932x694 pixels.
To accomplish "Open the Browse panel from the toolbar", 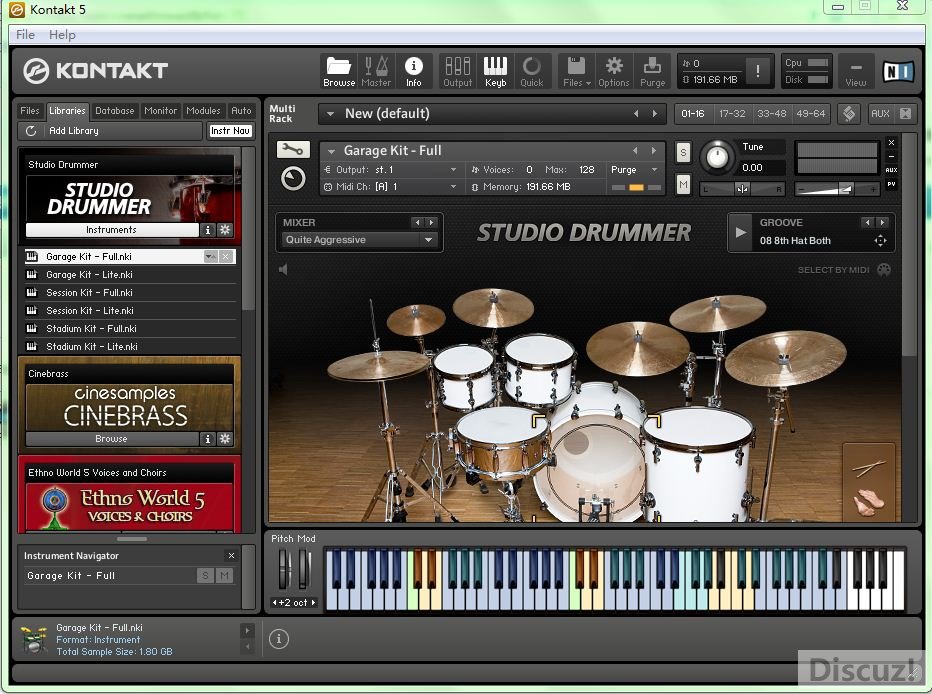I will [339, 71].
